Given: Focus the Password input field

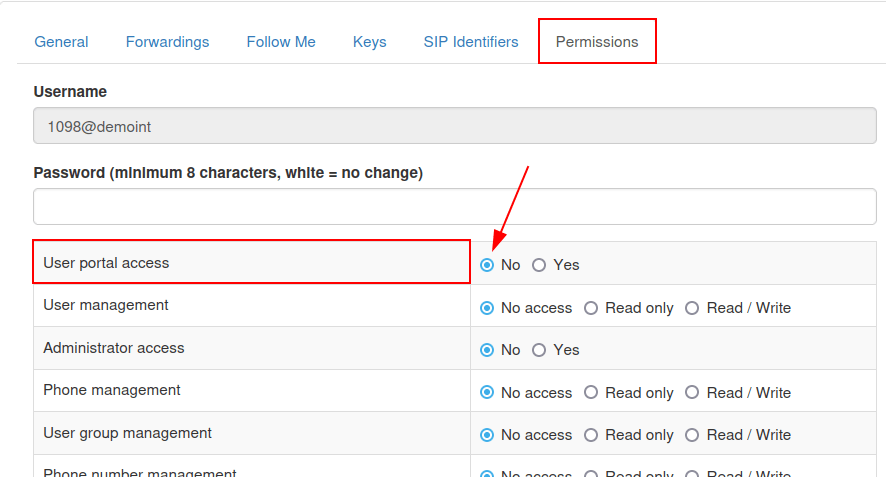Looking at the screenshot, I should click(x=455, y=207).
